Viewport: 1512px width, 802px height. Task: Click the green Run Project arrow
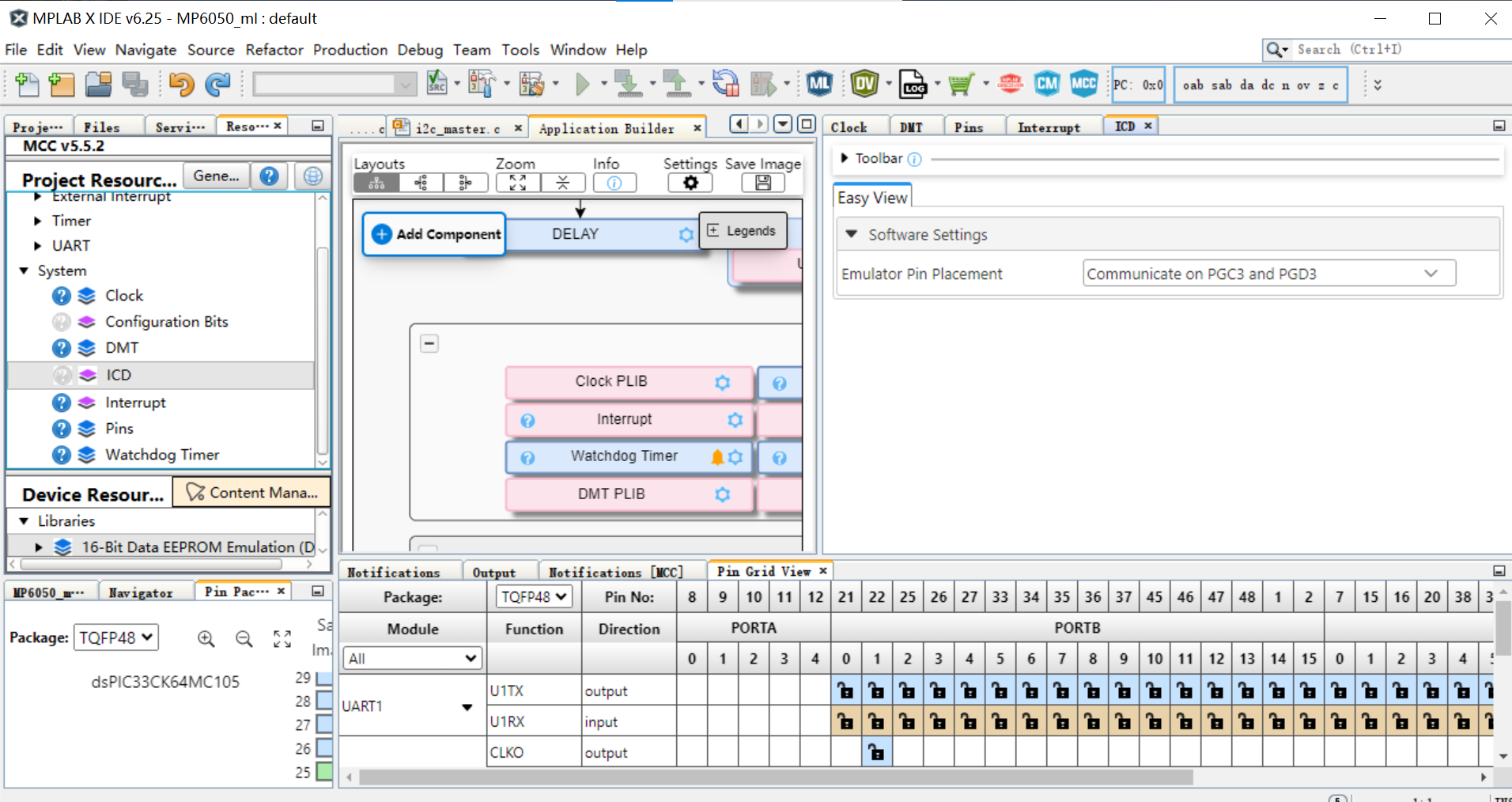(x=583, y=83)
